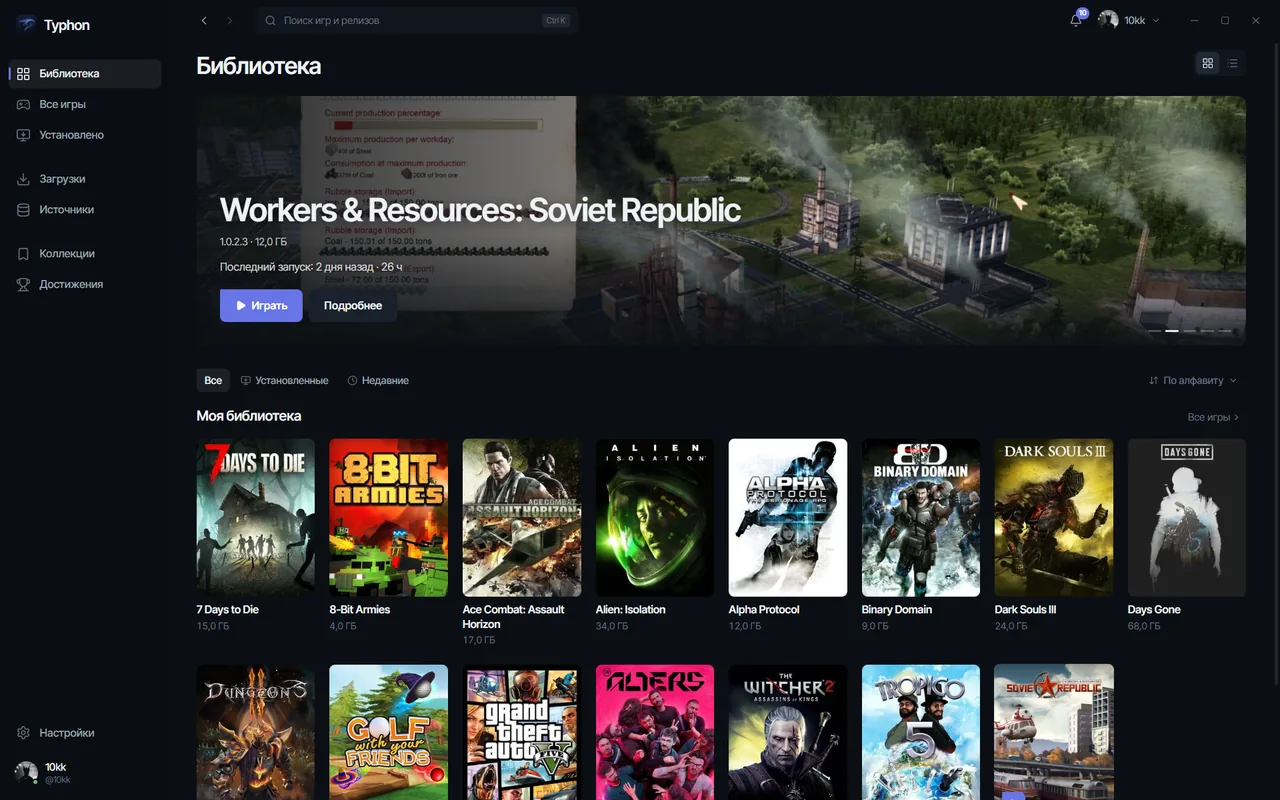Open the Alien: Isolation cover
The image size is (1280, 800).
tap(655, 518)
